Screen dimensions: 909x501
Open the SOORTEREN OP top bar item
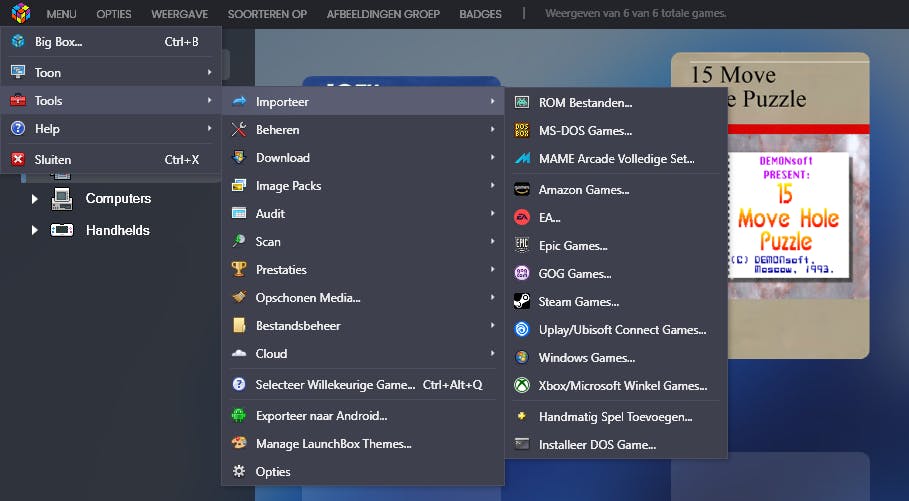tap(267, 14)
